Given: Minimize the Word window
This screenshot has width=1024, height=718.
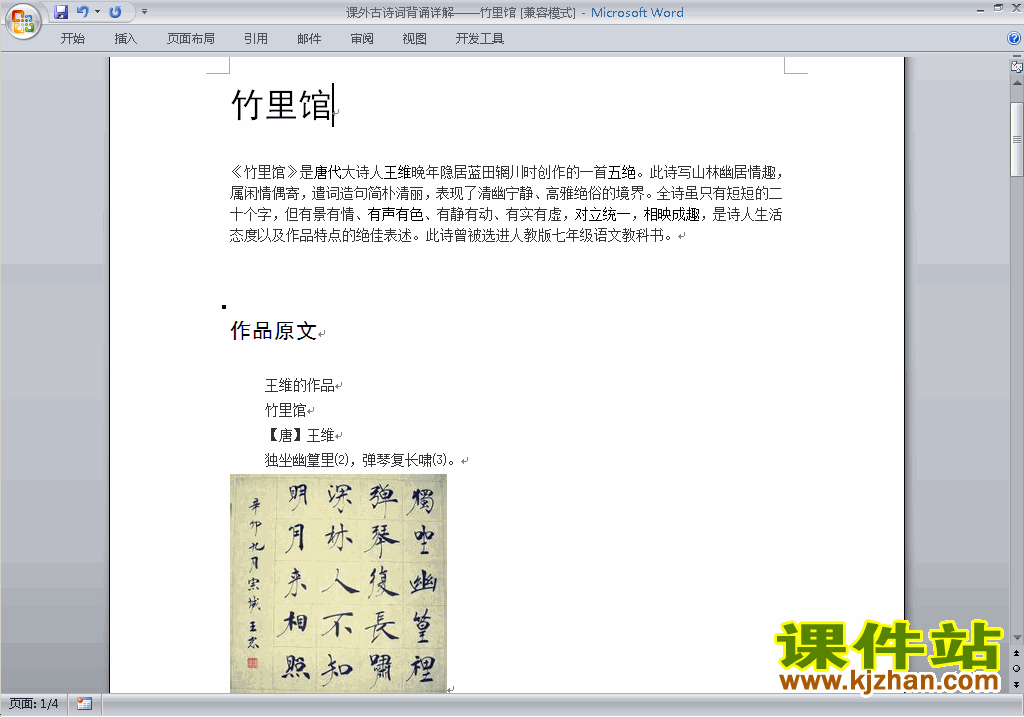Looking at the screenshot, I should click(x=980, y=10).
